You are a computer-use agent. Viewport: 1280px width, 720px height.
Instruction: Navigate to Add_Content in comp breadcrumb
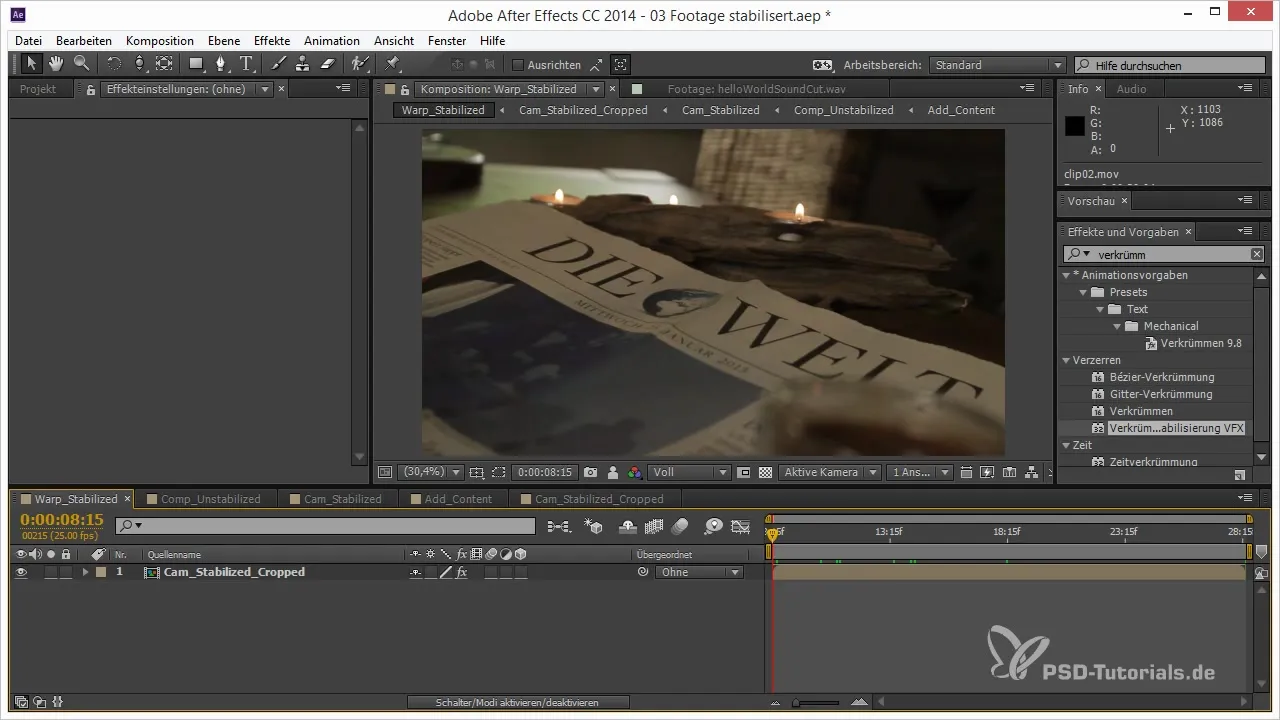961,110
